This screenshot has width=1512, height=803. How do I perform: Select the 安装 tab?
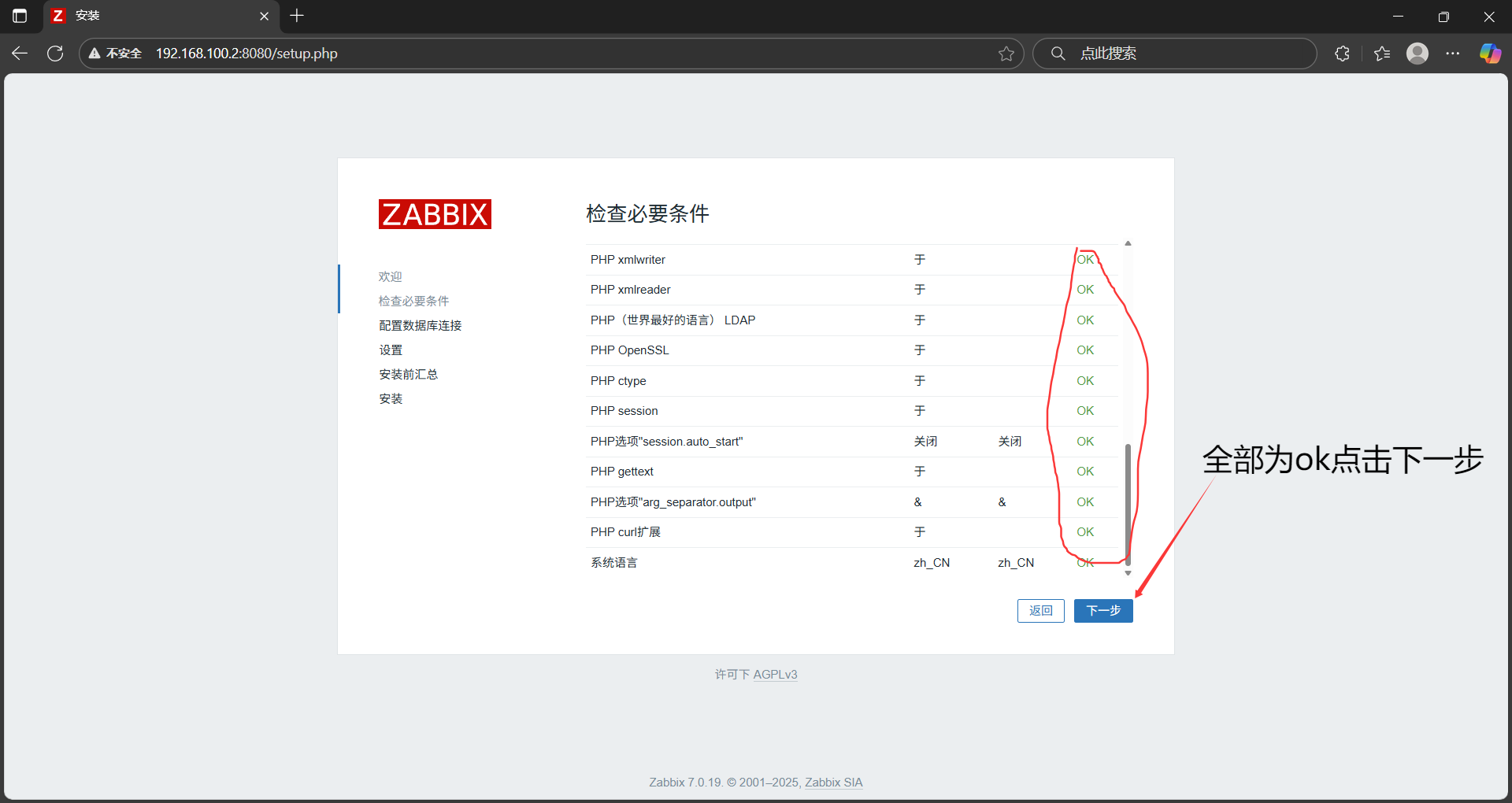point(161,16)
